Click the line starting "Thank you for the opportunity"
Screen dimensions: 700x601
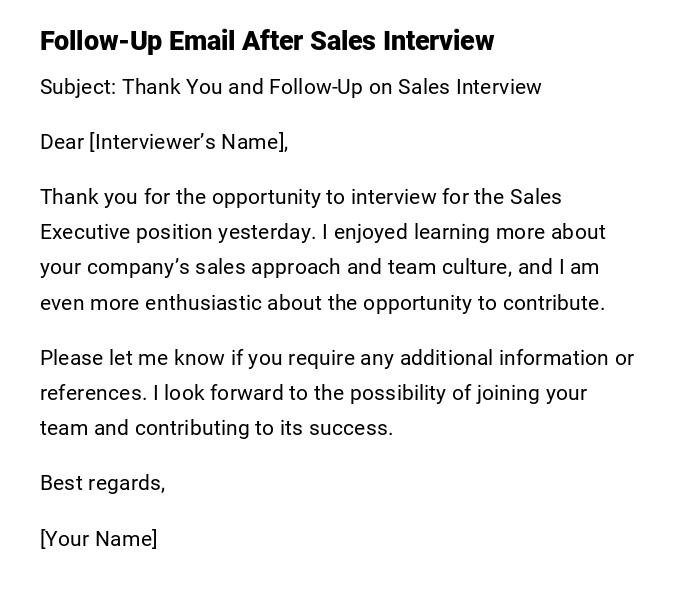pos(300,197)
